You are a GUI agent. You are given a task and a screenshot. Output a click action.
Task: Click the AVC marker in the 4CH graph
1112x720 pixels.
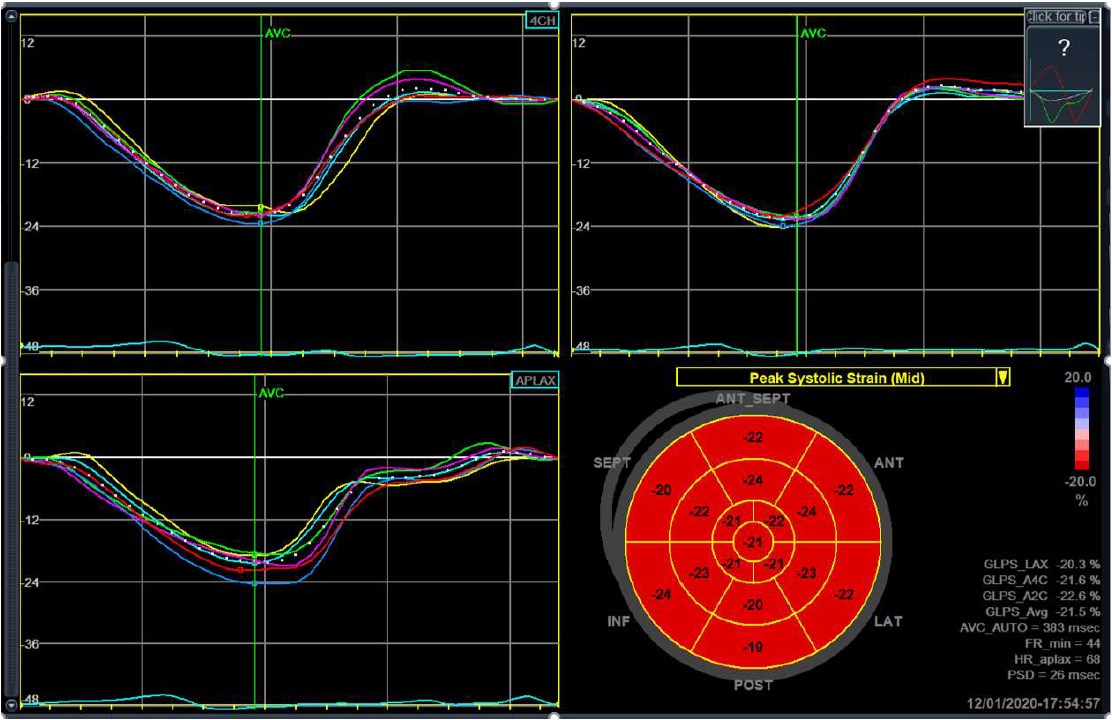pyautogui.click(x=277, y=33)
